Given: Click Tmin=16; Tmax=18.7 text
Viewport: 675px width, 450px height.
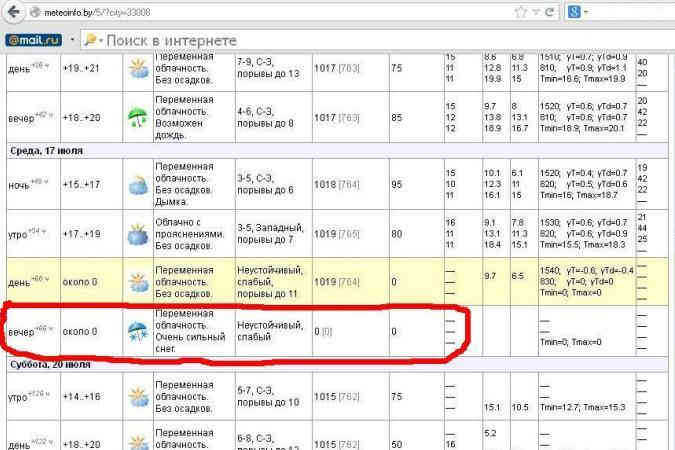Looking at the screenshot, I should pos(579,196).
